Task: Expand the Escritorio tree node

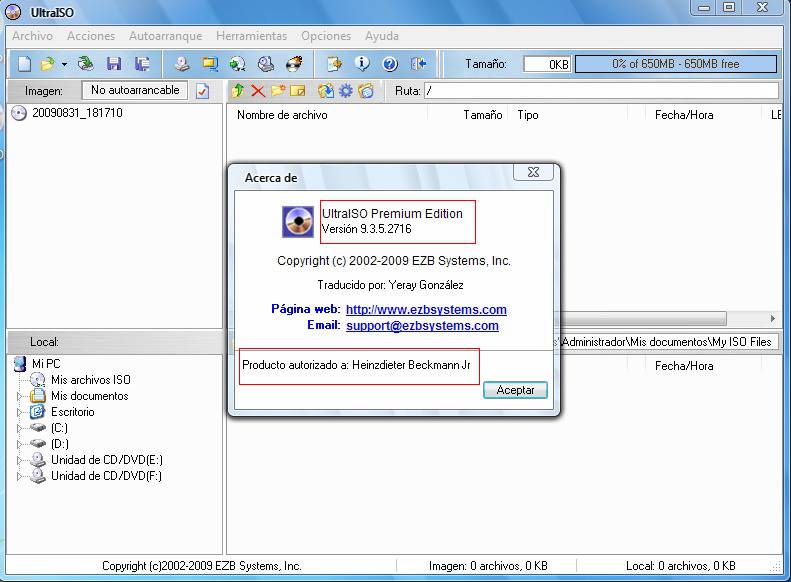Action: 20,413
